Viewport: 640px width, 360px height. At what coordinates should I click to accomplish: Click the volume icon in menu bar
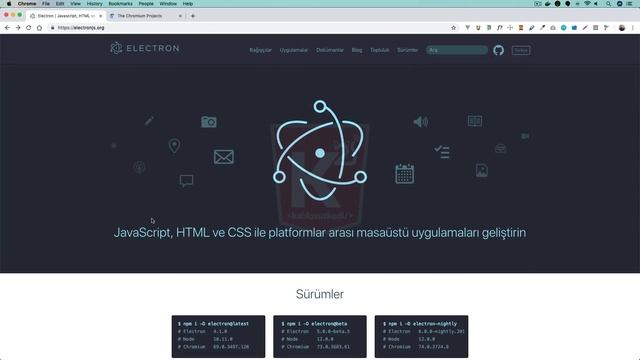596,4
